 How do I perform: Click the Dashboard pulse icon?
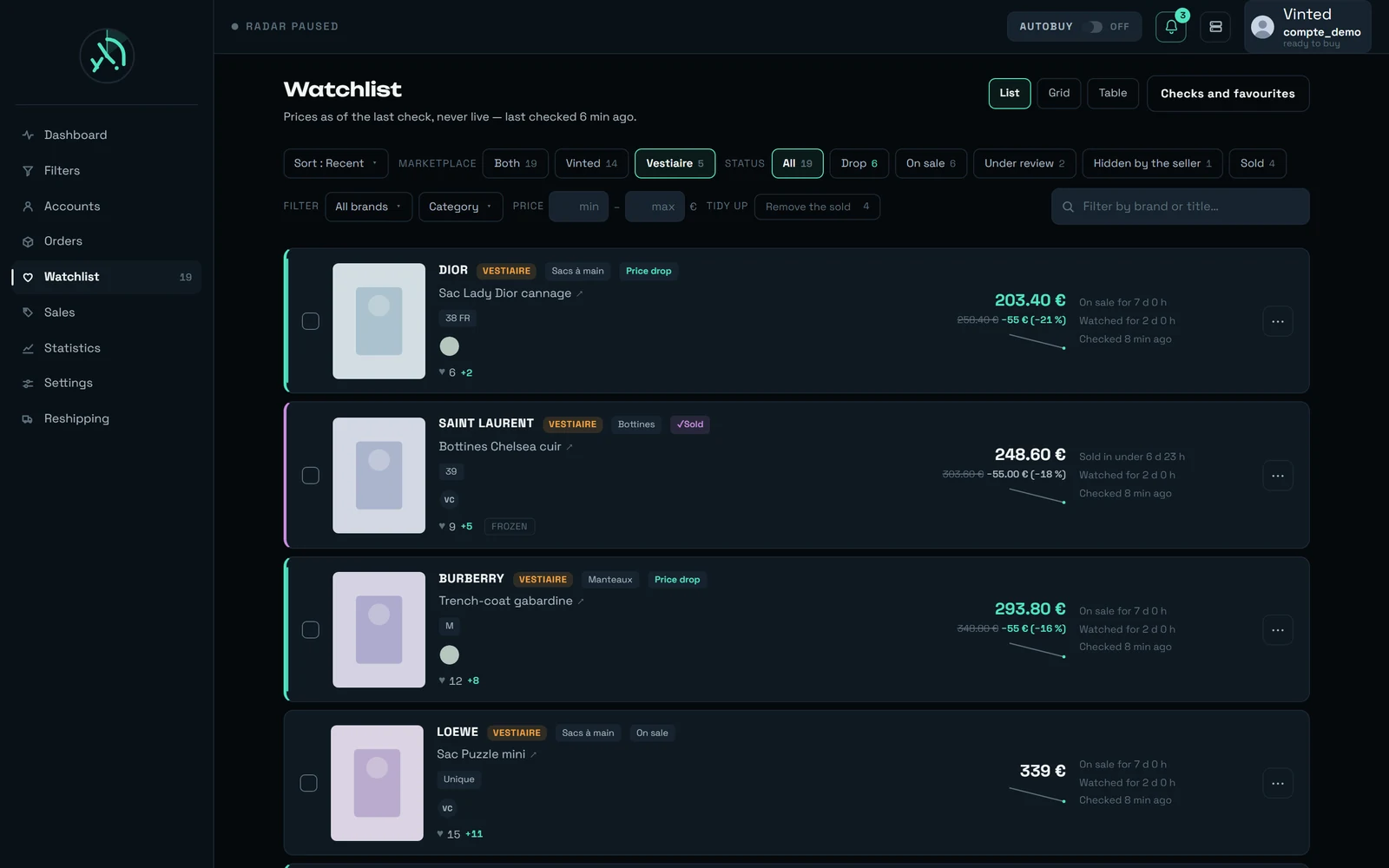tap(28, 135)
